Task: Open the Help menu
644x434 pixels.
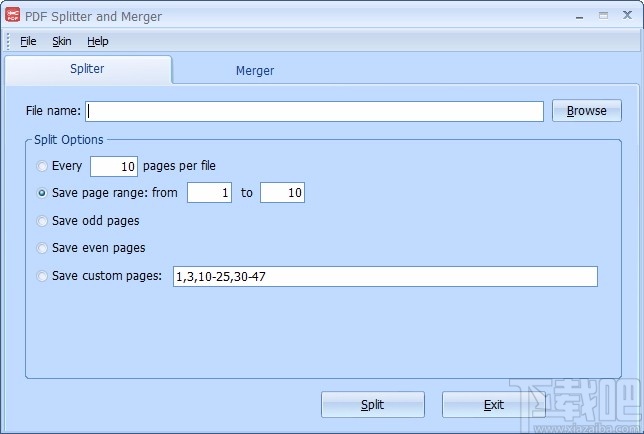Action: (98, 41)
